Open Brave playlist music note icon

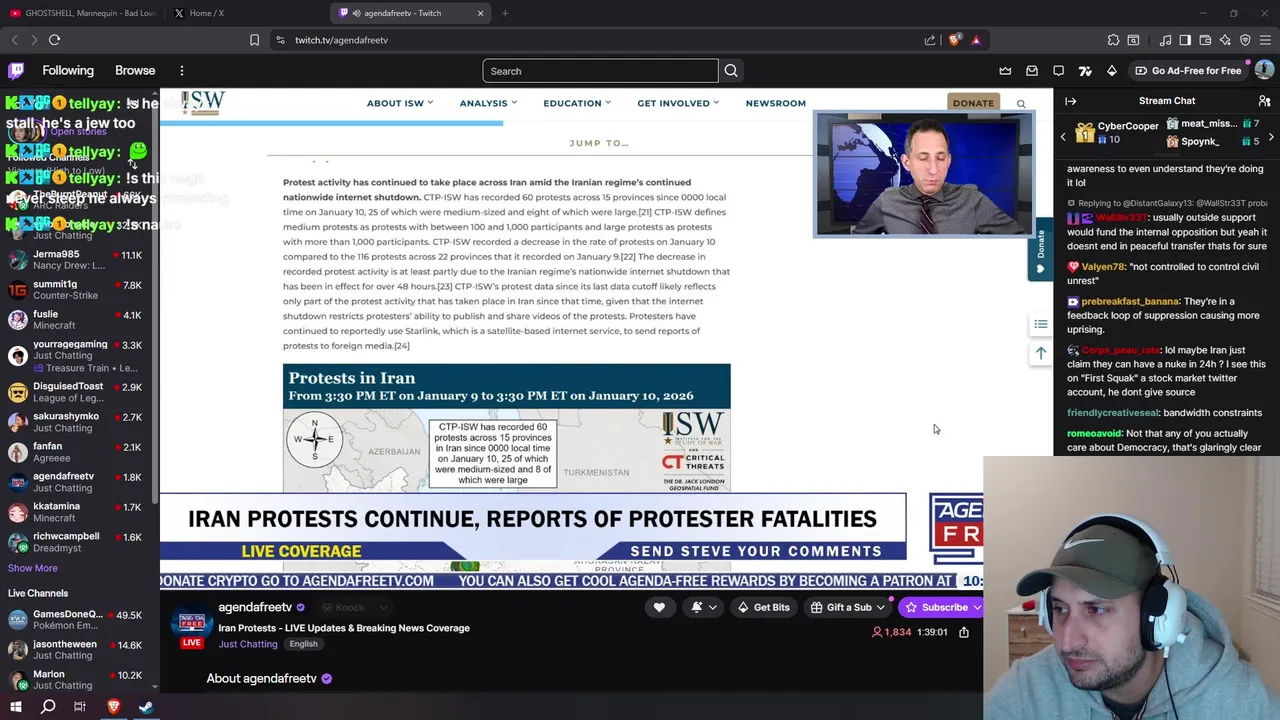1165,40
